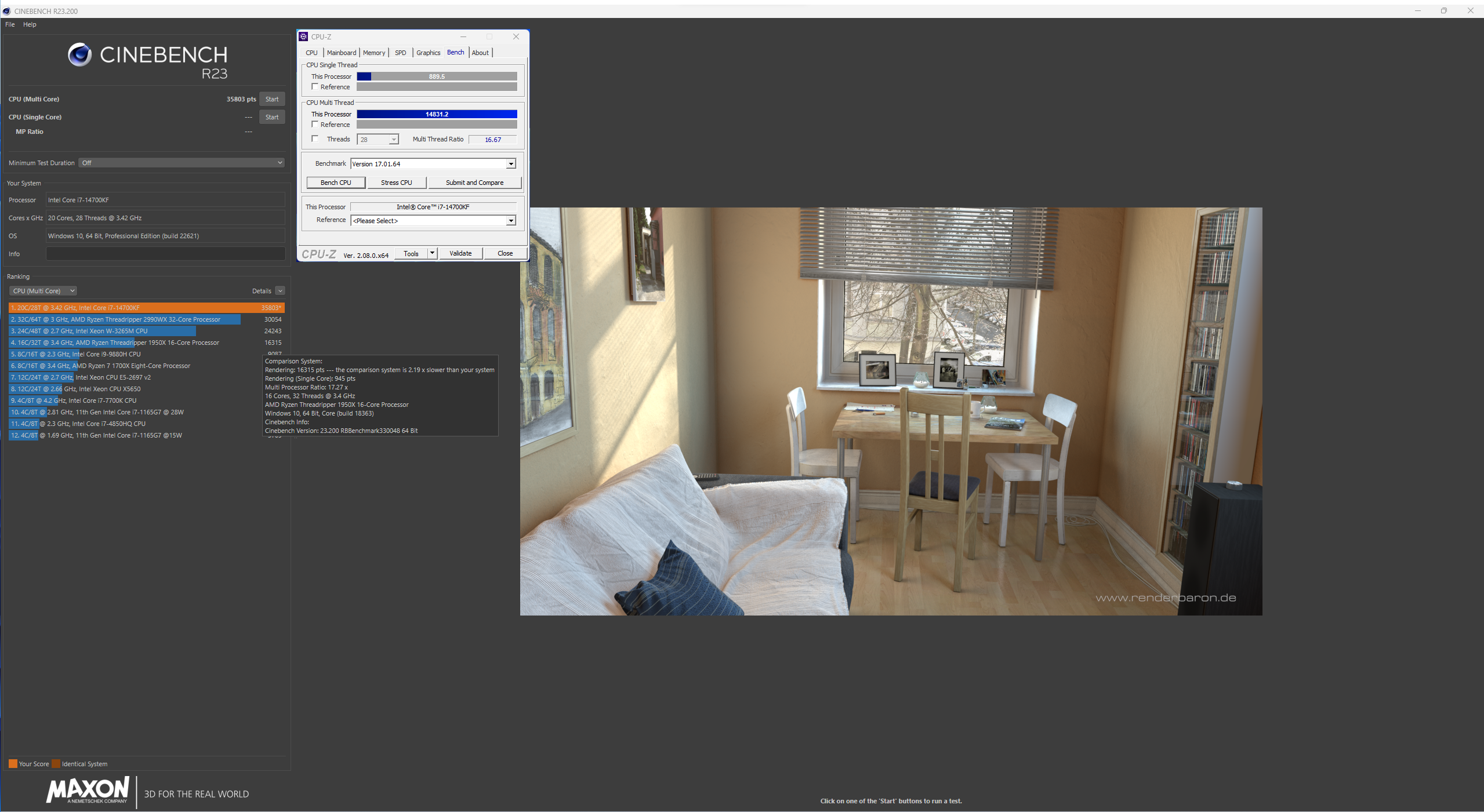Open the Benchmark version dropdown
The width and height of the screenshot is (1484, 812).
pos(511,164)
